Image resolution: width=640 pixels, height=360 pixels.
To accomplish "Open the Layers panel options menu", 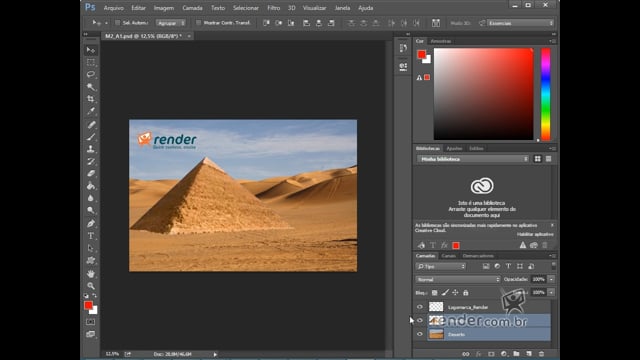I will point(553,256).
